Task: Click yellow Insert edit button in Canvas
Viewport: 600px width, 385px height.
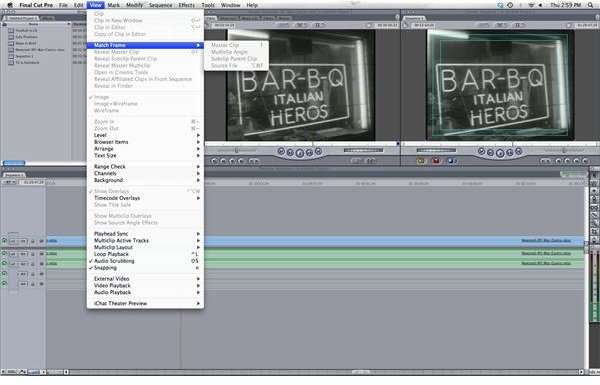Action: click(421, 161)
